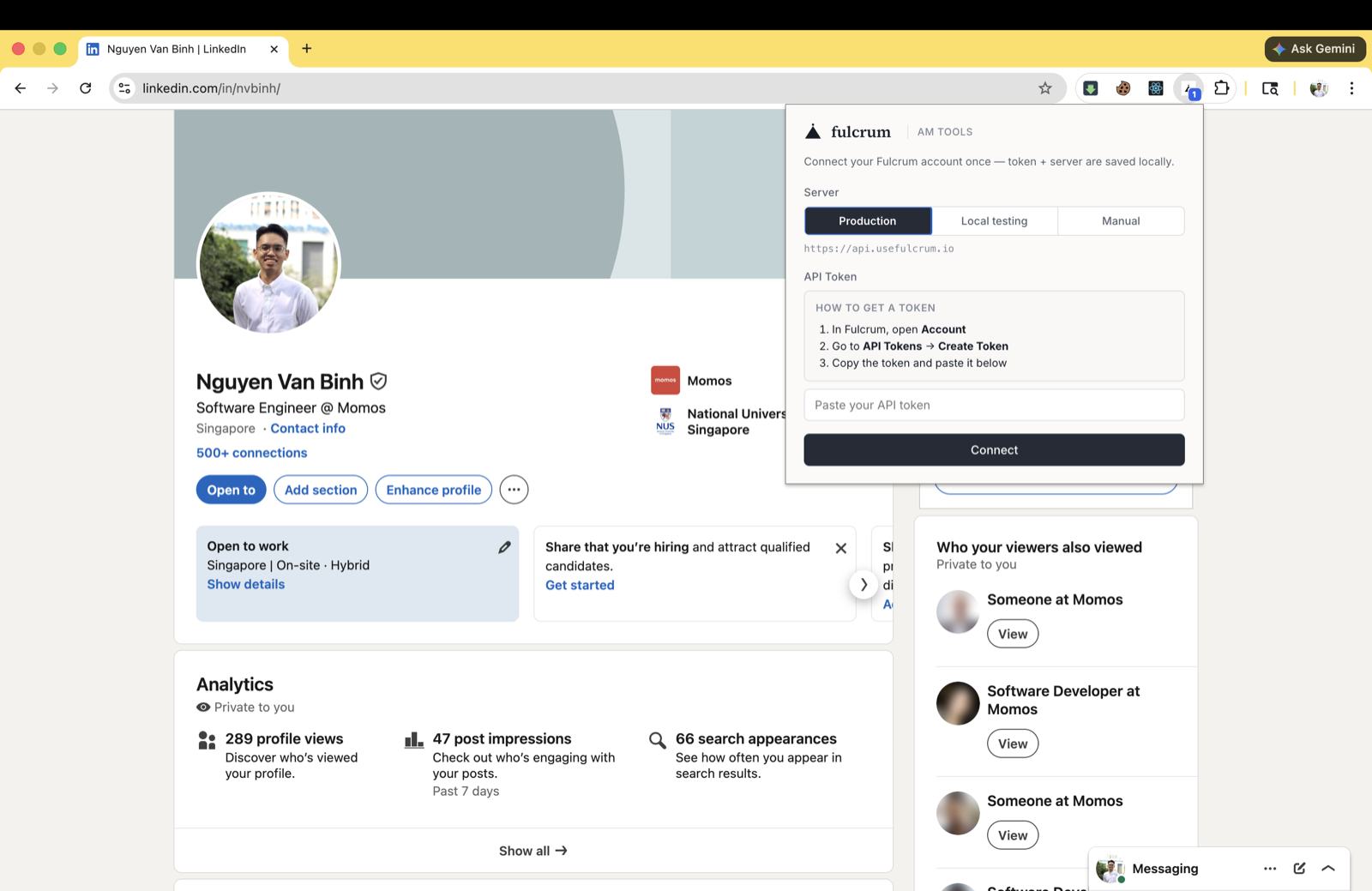Select the Production server option
The image size is (1372, 891).
(868, 221)
